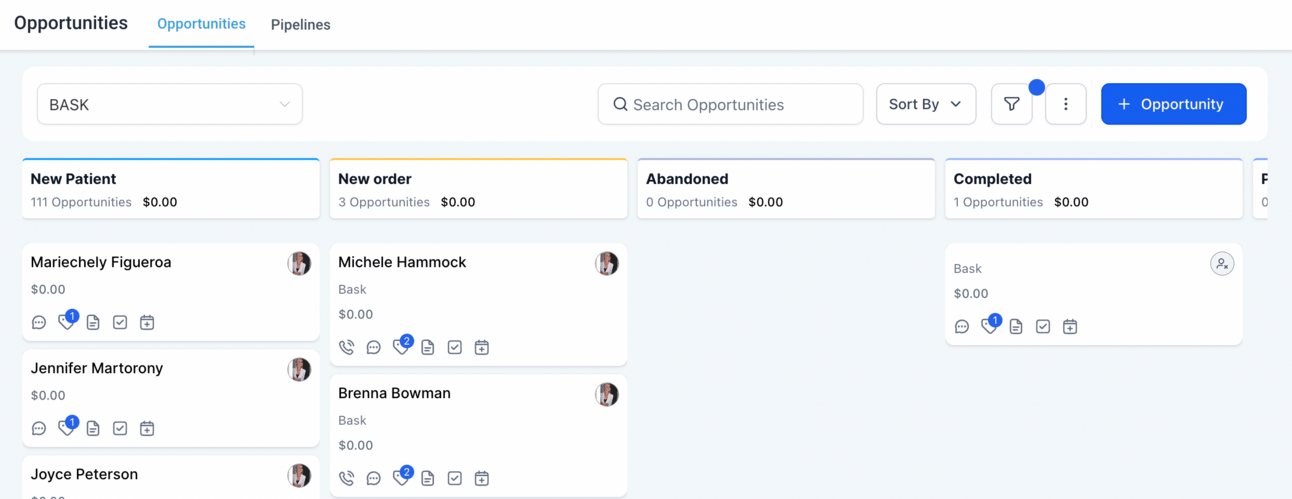Open the Sort By dropdown

point(926,104)
